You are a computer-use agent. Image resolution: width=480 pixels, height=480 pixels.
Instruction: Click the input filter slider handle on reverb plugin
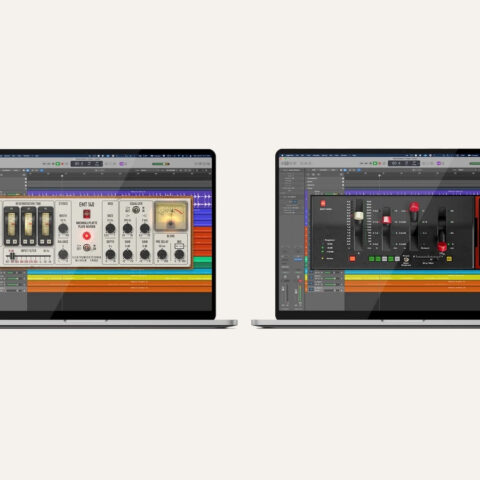click(12, 256)
